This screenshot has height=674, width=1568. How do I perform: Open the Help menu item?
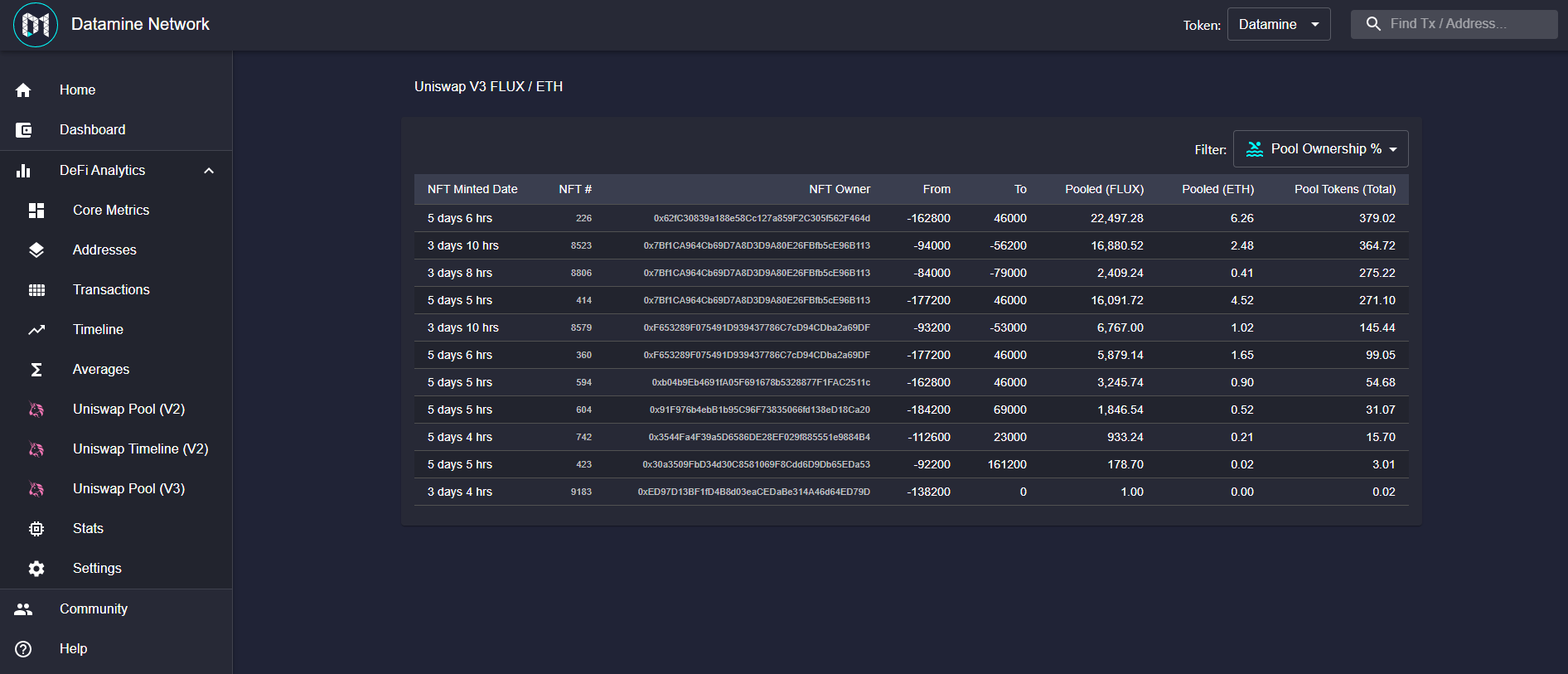(x=116, y=649)
